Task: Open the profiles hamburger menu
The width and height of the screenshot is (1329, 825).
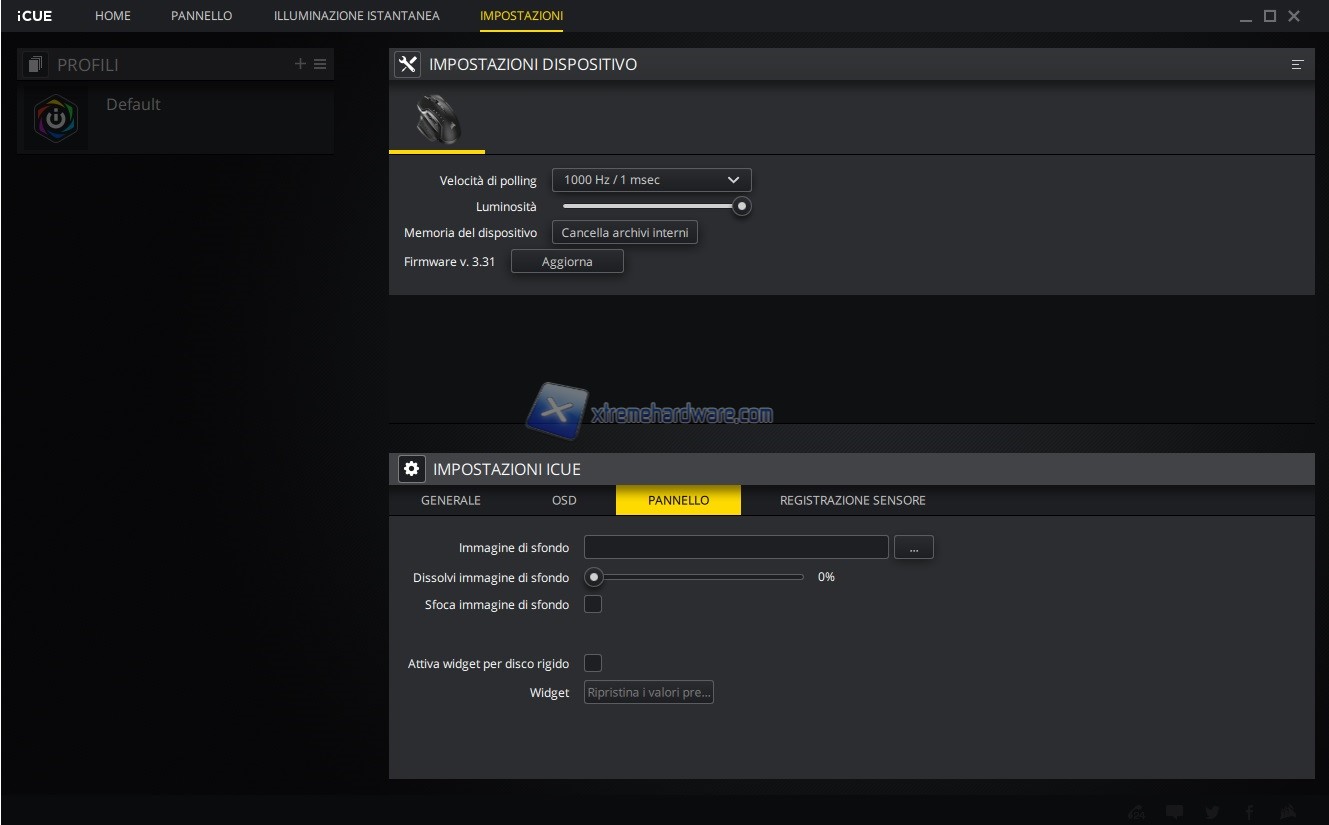Action: [320, 64]
